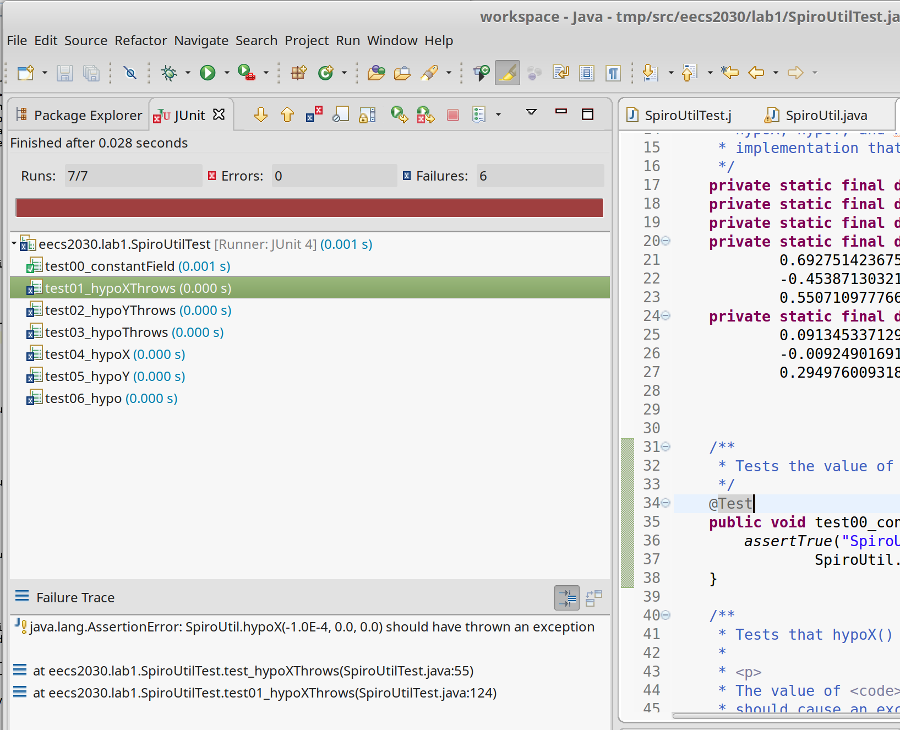Run the External Tools icon

point(246,73)
